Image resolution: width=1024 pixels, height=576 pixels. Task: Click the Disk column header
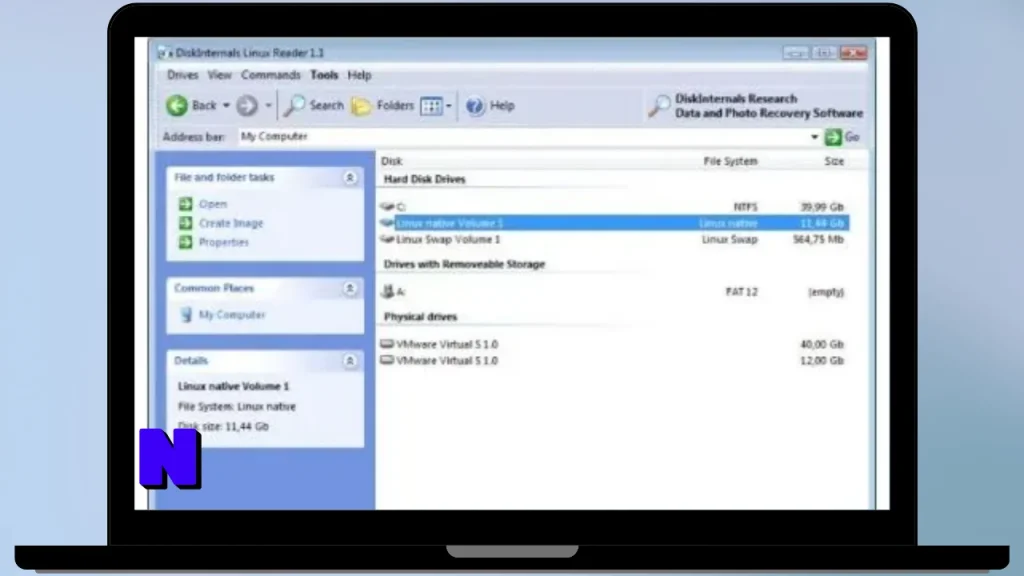click(392, 161)
